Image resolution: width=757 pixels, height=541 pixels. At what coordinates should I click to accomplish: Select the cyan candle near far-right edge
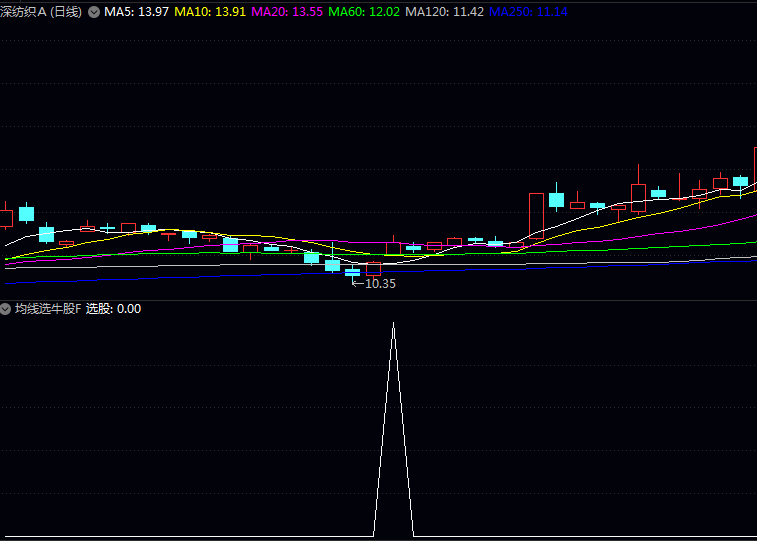click(x=740, y=182)
